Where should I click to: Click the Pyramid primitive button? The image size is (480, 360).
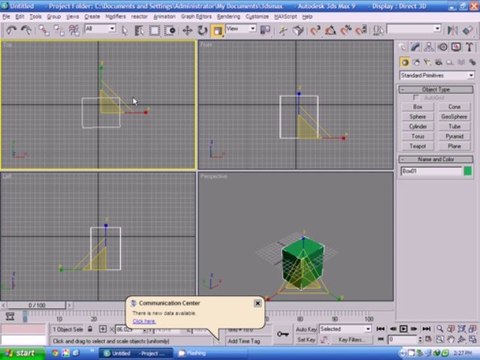[454, 136]
